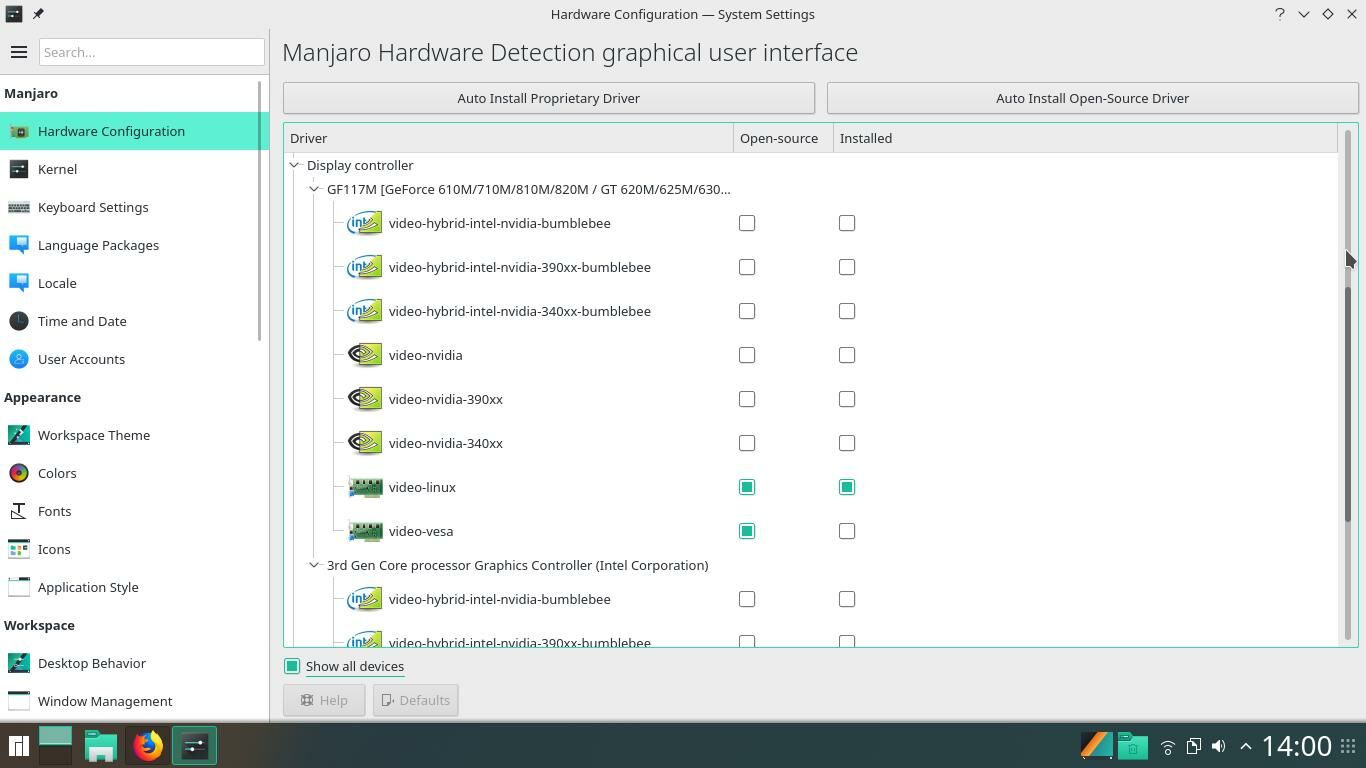
Task: Check Open-source box for video-hybrid-intel-nvidia-340xx-bumblebee
Action: point(747,311)
